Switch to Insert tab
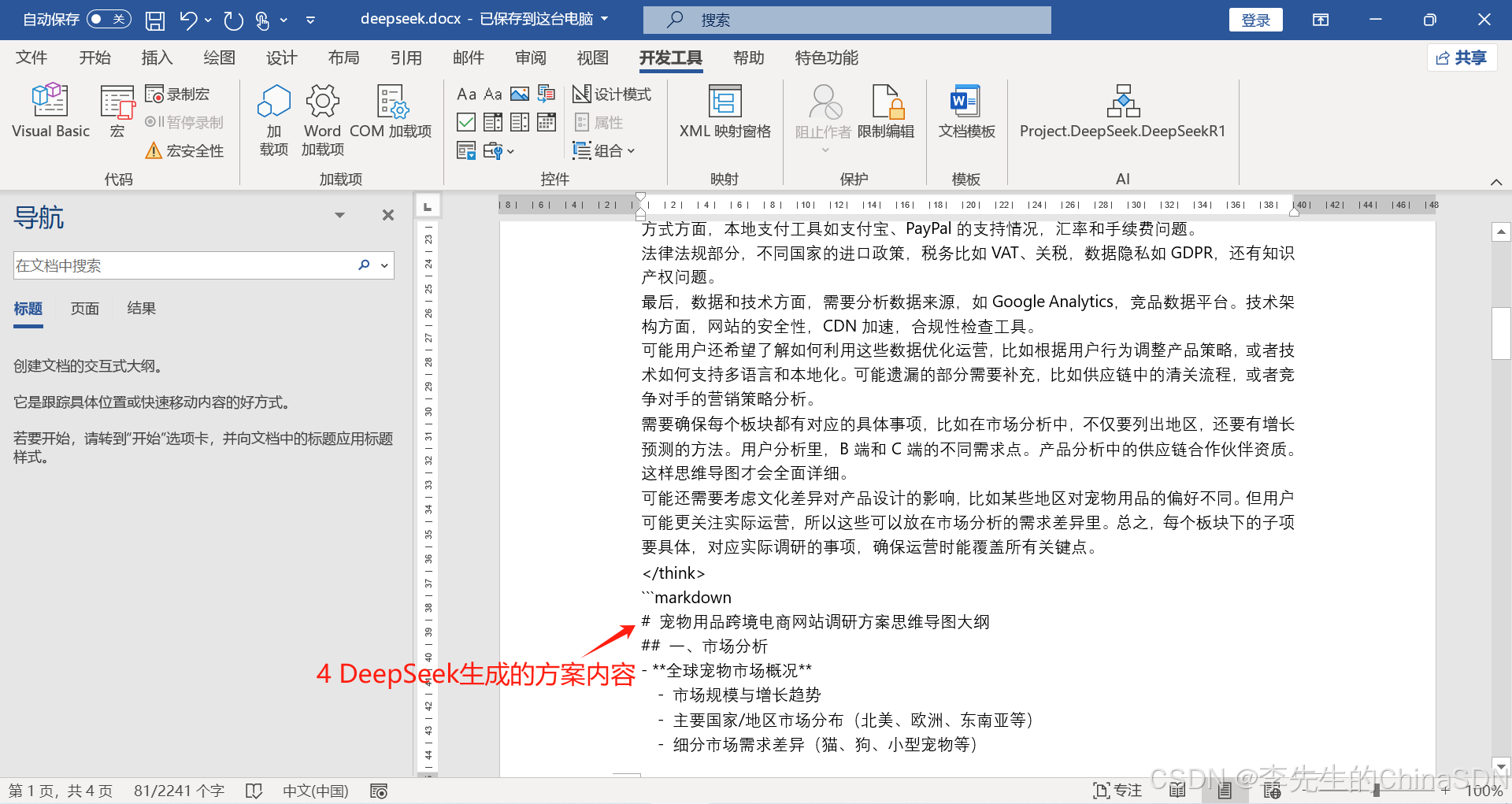1512x804 pixels. (x=157, y=57)
